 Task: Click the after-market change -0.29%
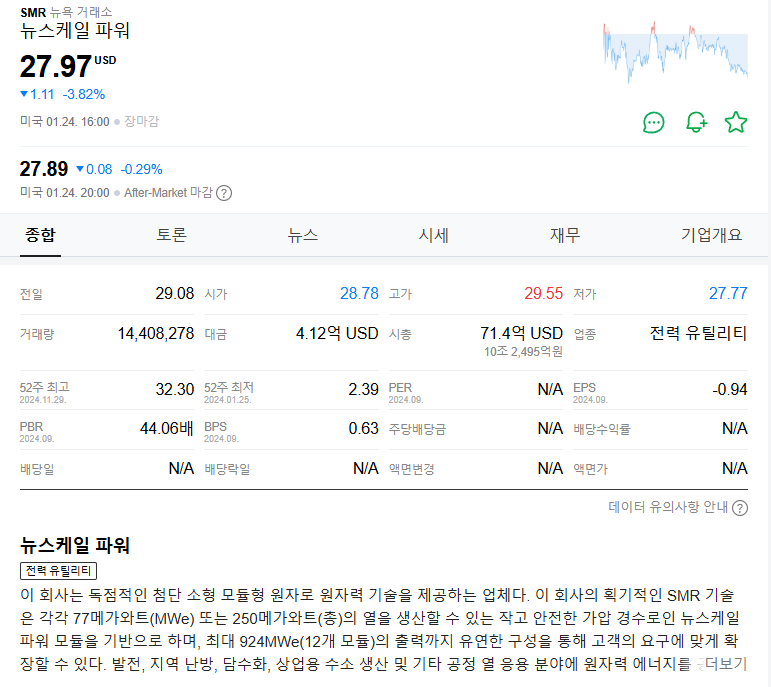(x=141, y=170)
